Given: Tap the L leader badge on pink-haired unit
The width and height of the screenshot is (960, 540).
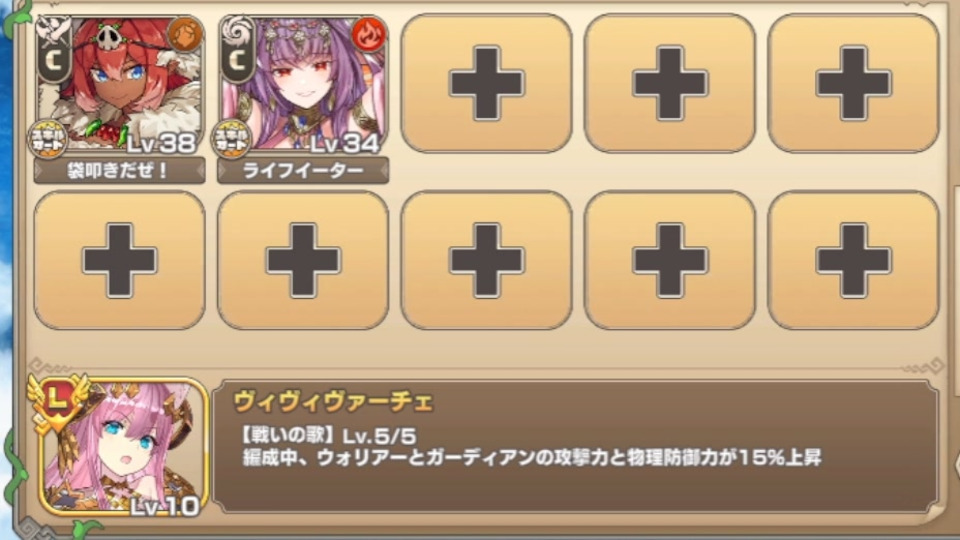Looking at the screenshot, I should coord(58,401).
